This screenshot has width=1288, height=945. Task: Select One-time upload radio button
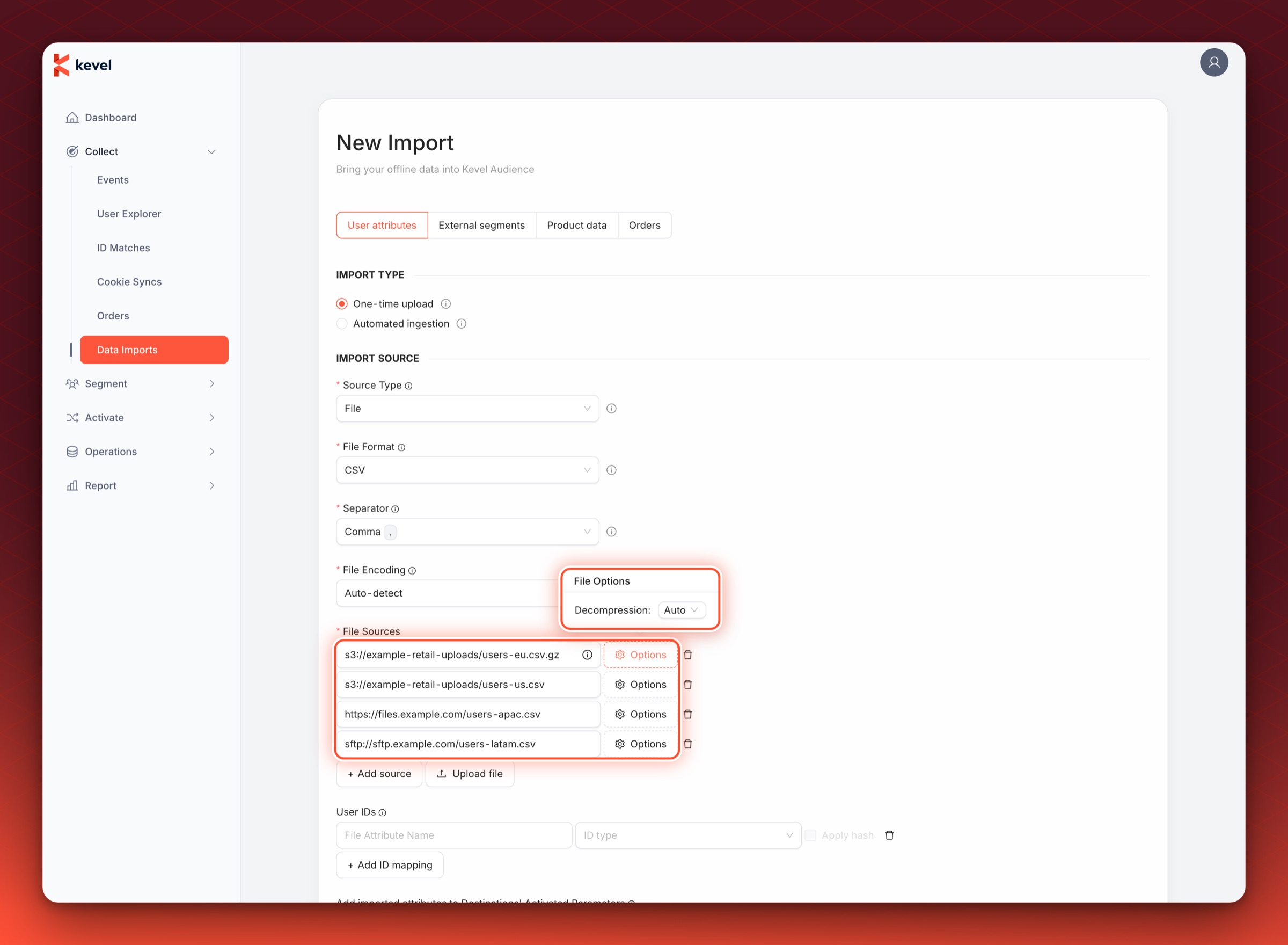(x=342, y=304)
